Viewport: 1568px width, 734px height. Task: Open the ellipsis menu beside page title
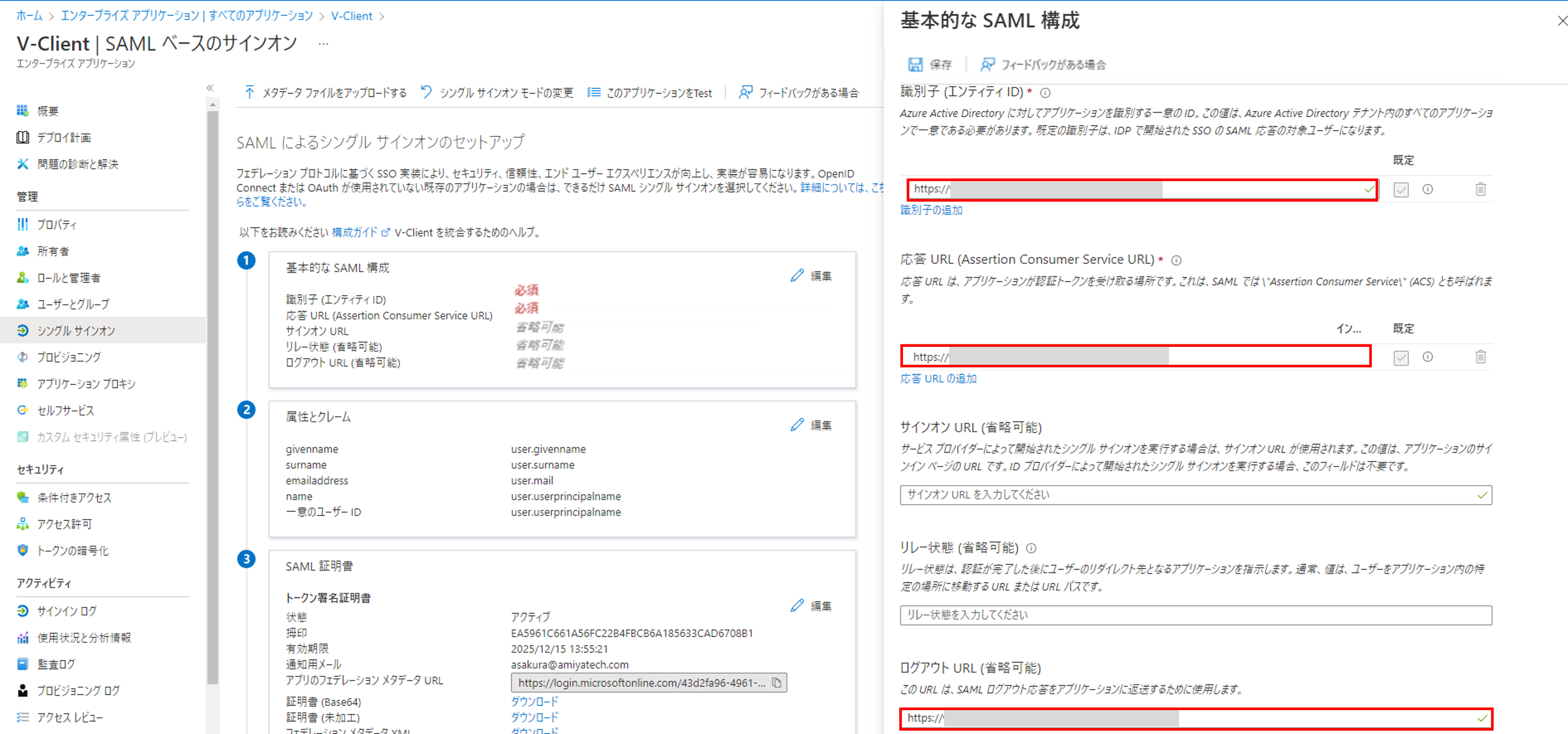tap(323, 43)
